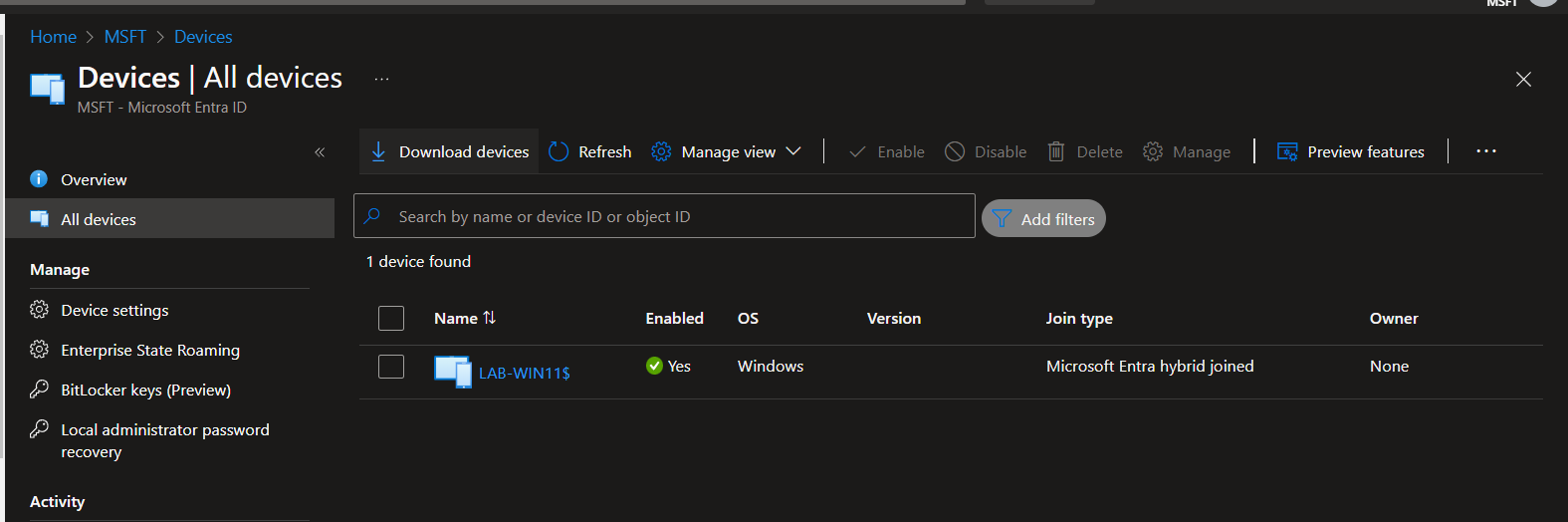1568x522 pixels.
Task: Select Enterprise State Roaming in sidebar
Action: [149, 350]
